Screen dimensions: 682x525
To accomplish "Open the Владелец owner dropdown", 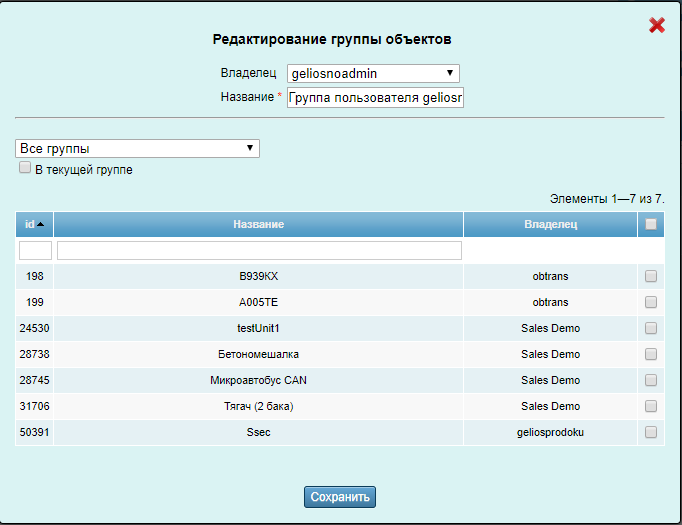I will [x=372, y=73].
